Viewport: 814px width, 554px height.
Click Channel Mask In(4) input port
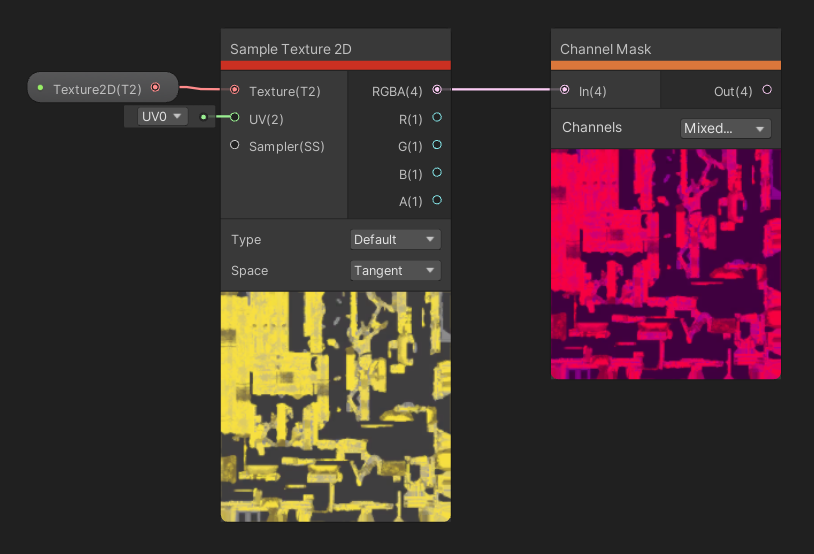(x=566, y=90)
